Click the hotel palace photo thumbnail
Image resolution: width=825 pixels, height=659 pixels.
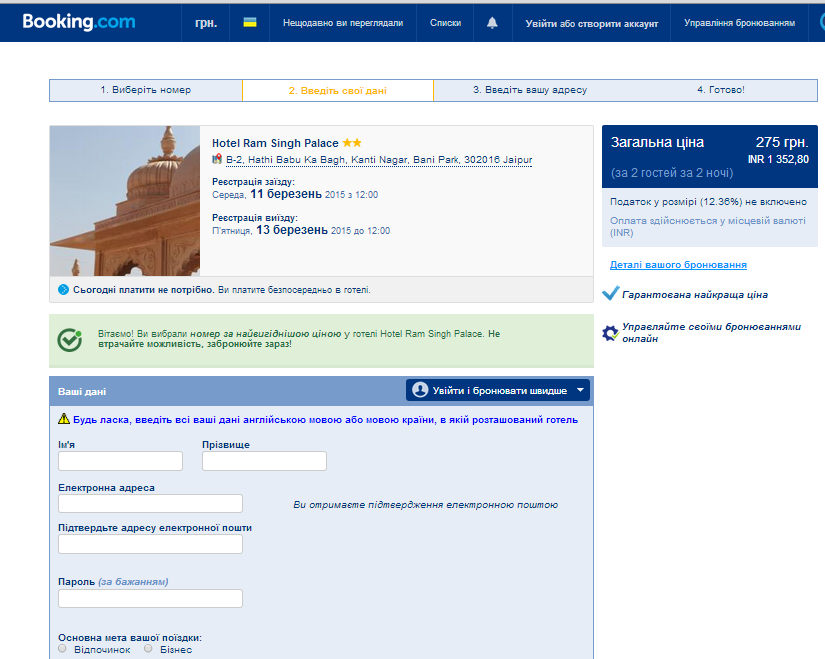(125, 201)
